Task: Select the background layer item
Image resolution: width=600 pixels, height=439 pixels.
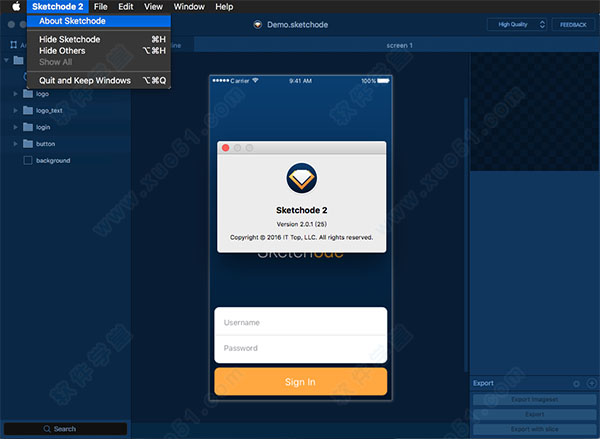Action: tap(52, 160)
